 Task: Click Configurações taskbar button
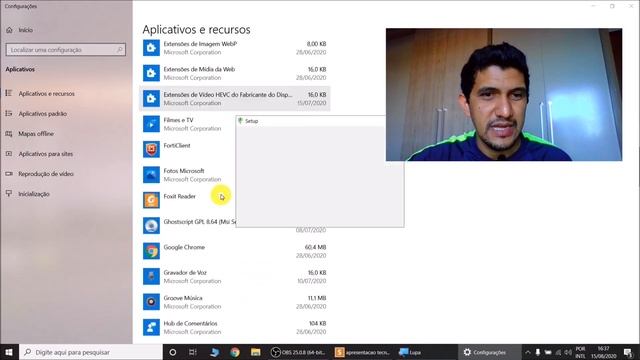(489, 352)
